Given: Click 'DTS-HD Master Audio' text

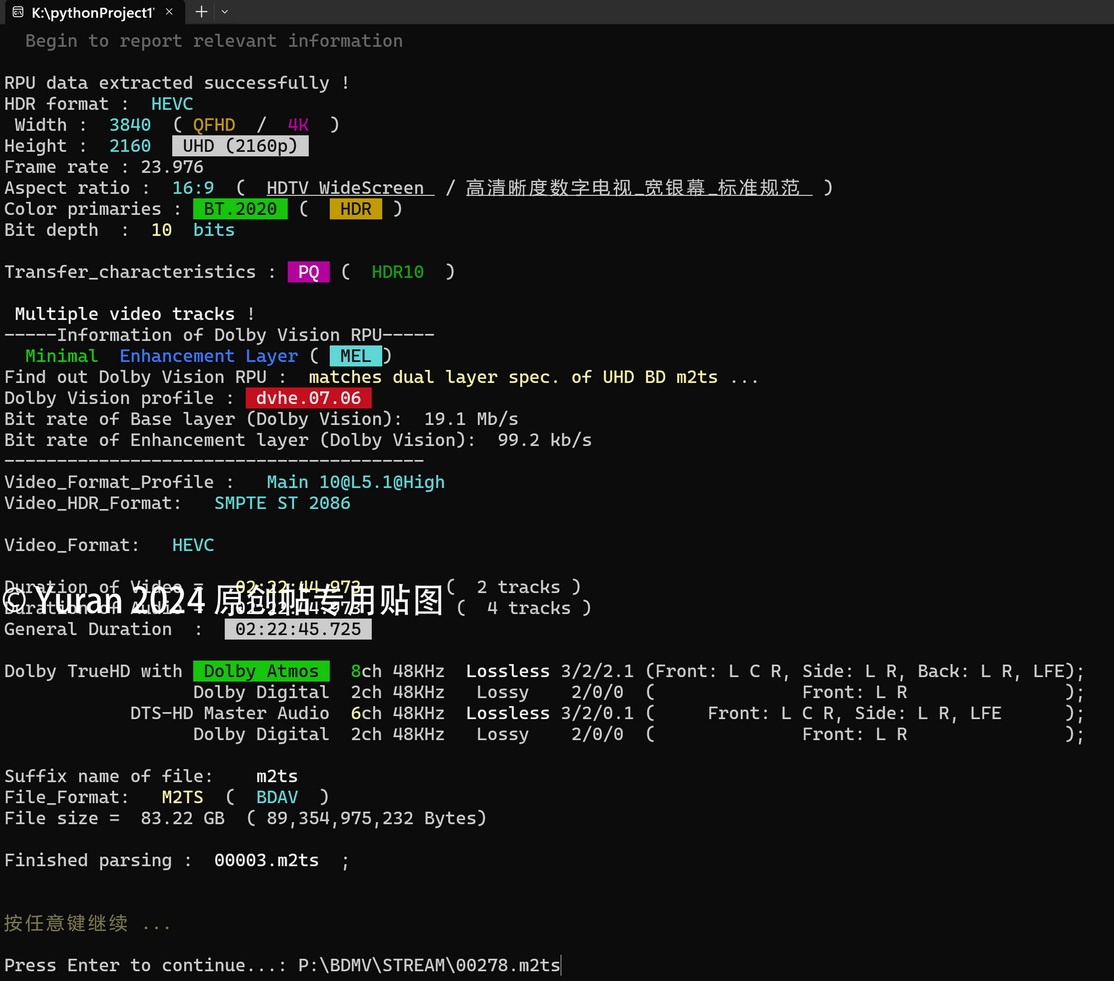Looking at the screenshot, I should pyautogui.click(x=229, y=713).
